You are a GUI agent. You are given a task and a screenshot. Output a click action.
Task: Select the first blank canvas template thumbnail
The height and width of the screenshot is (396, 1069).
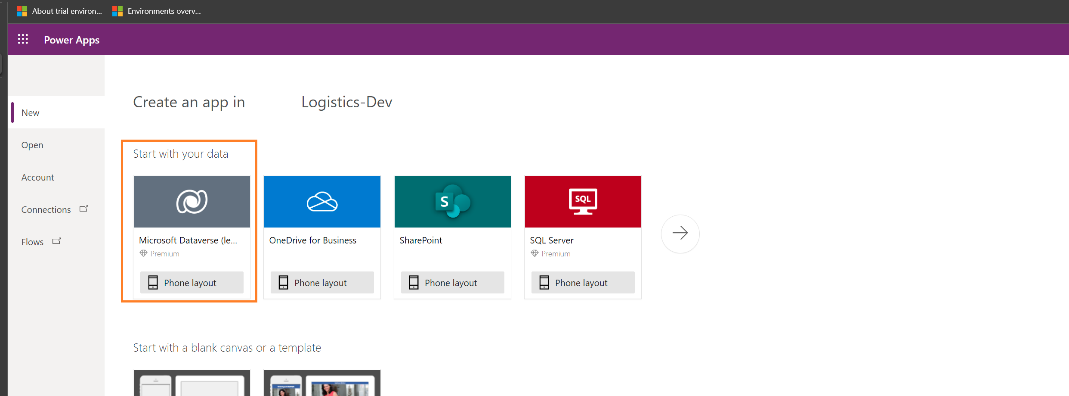click(x=192, y=383)
